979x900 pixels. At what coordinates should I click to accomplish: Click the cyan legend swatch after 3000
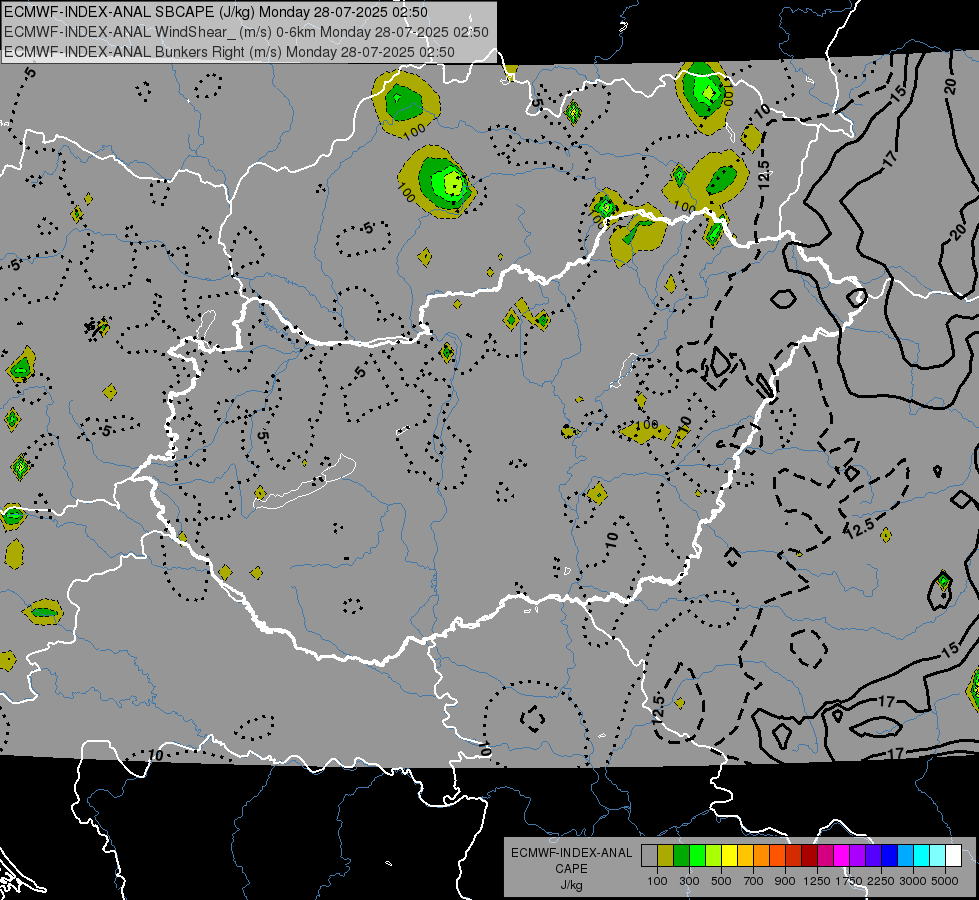[922, 856]
